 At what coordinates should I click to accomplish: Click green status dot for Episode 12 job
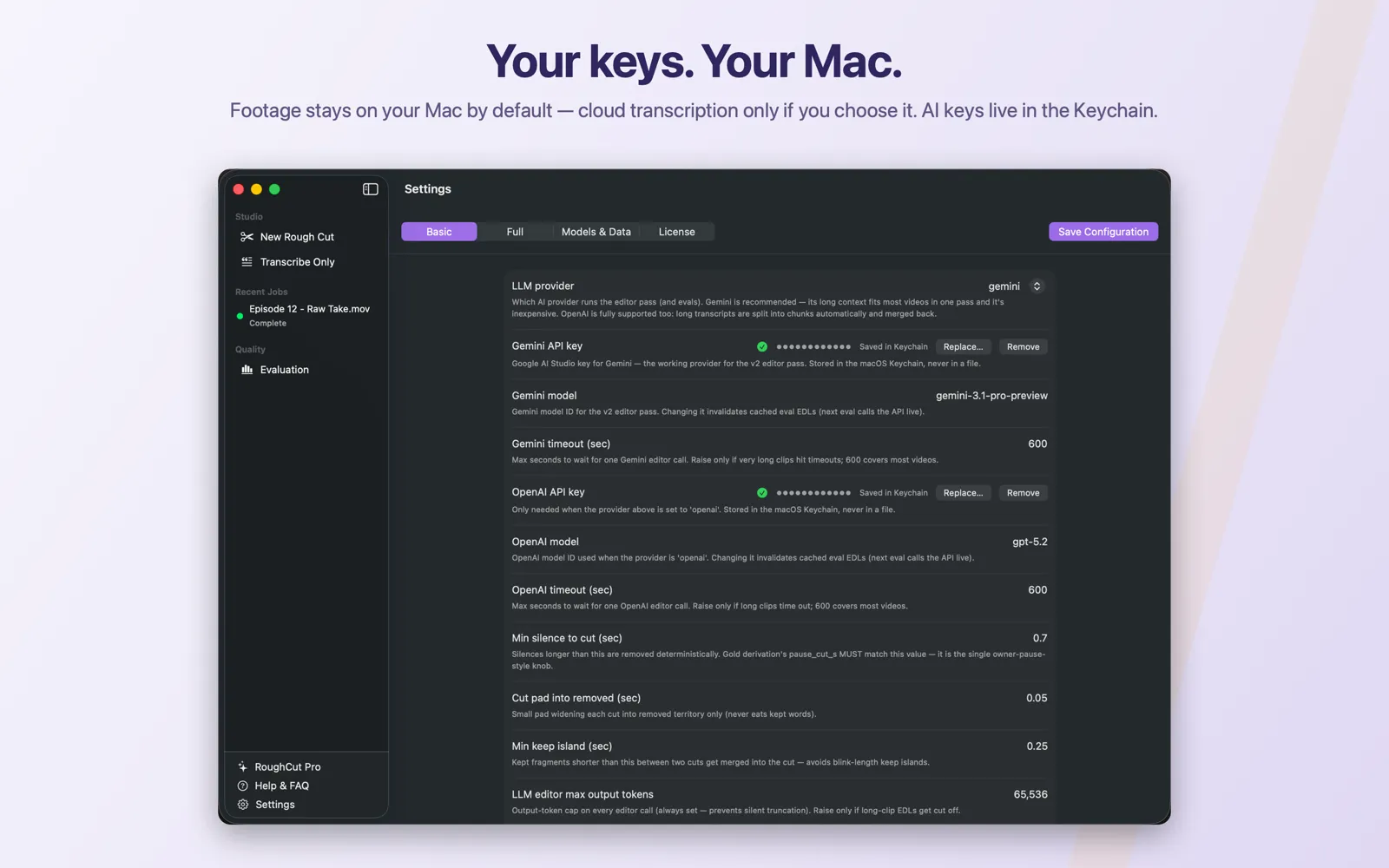point(240,316)
